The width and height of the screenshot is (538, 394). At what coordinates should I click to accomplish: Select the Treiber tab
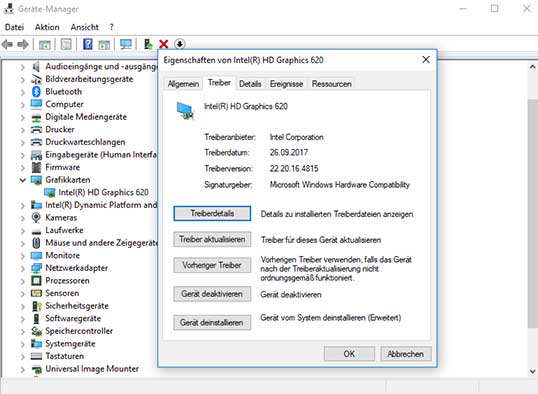[x=219, y=83]
